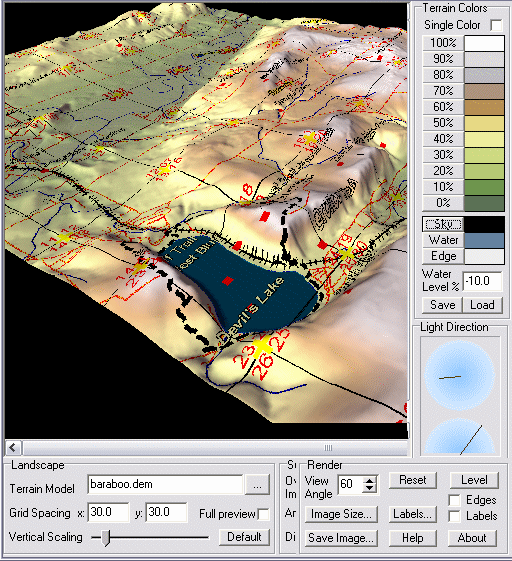This screenshot has height=561, width=512.
Task: Open the Image Size... dialog
Action: click(x=341, y=514)
